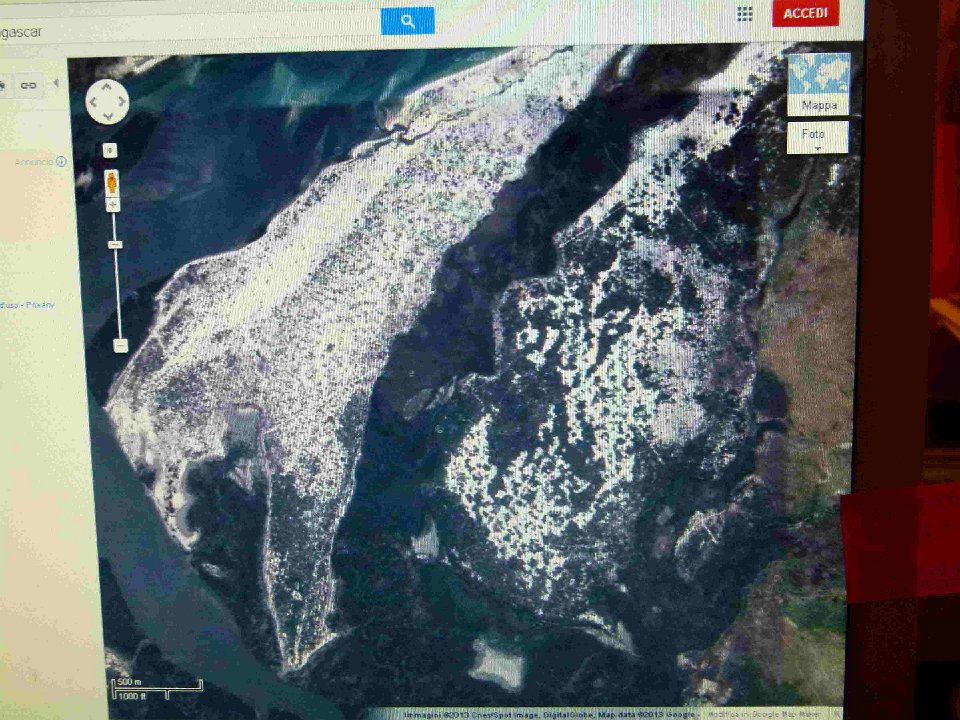Open the edit in Google Map Maker link

click(x=763, y=714)
